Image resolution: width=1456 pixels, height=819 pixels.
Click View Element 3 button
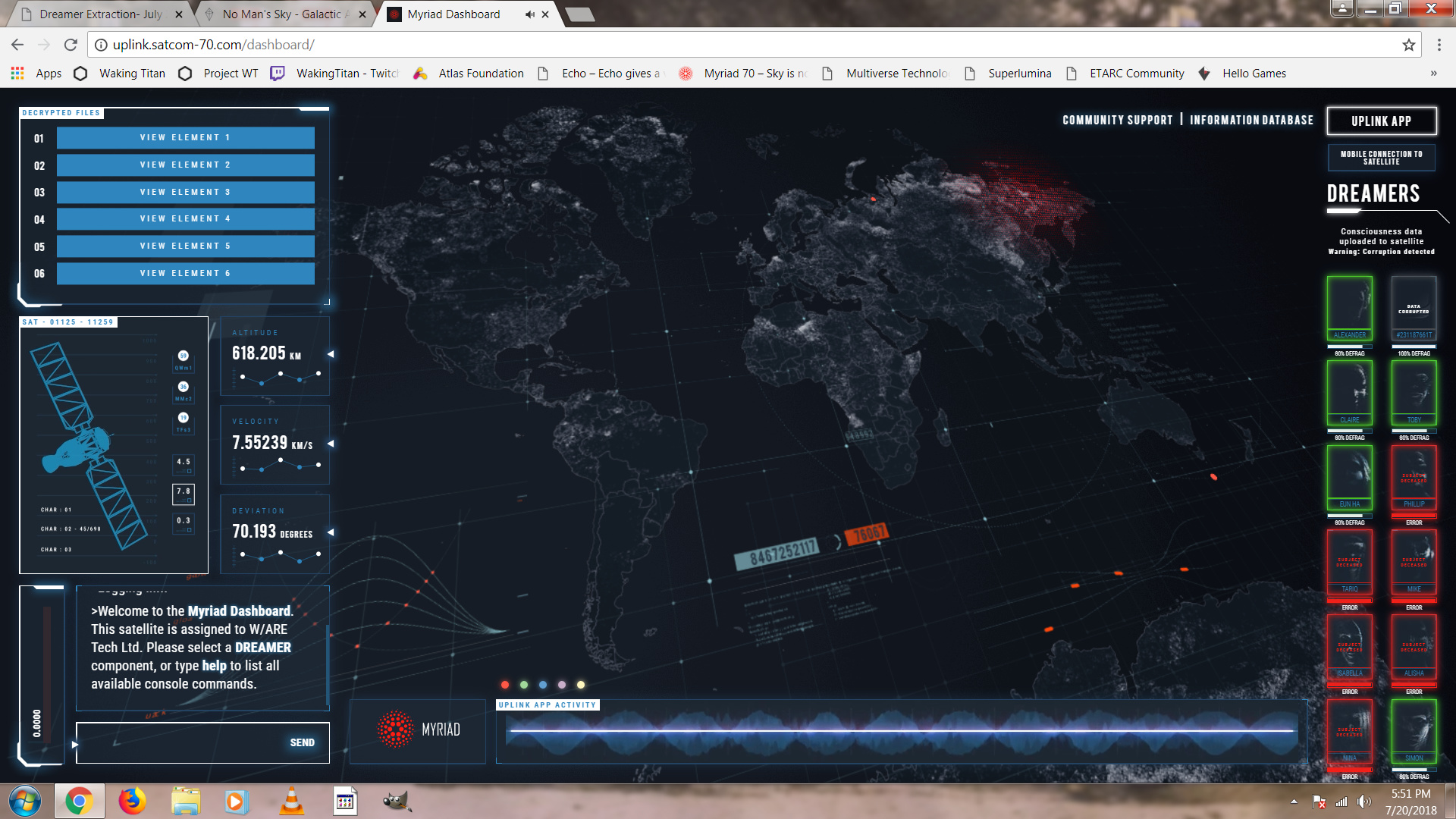(185, 192)
